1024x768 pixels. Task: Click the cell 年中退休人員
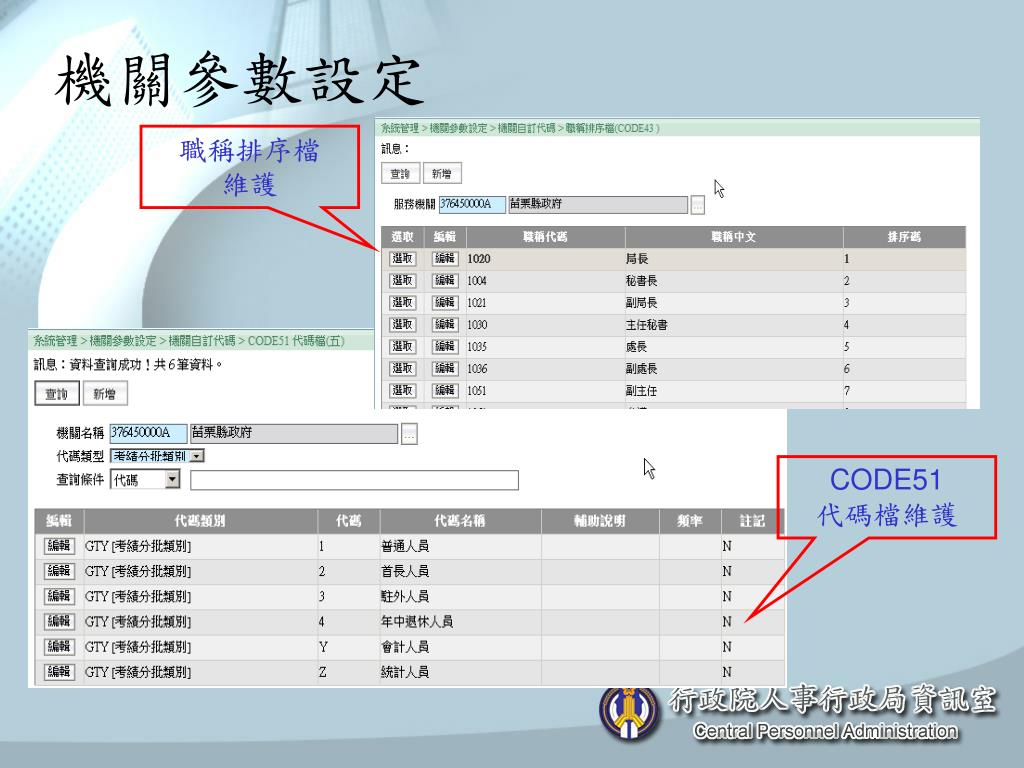point(417,622)
